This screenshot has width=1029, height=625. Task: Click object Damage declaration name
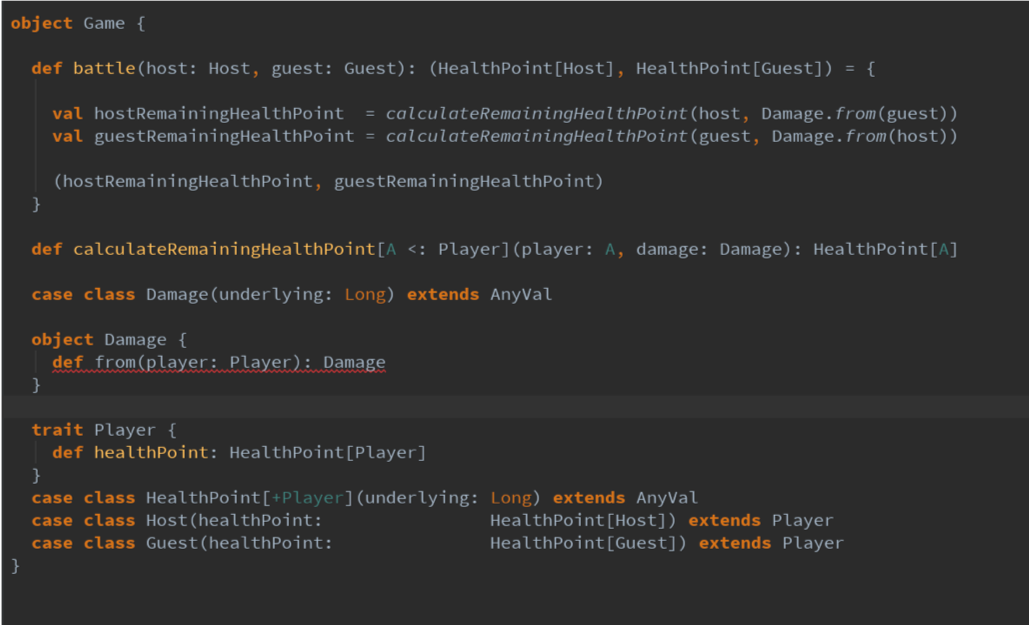coord(135,340)
